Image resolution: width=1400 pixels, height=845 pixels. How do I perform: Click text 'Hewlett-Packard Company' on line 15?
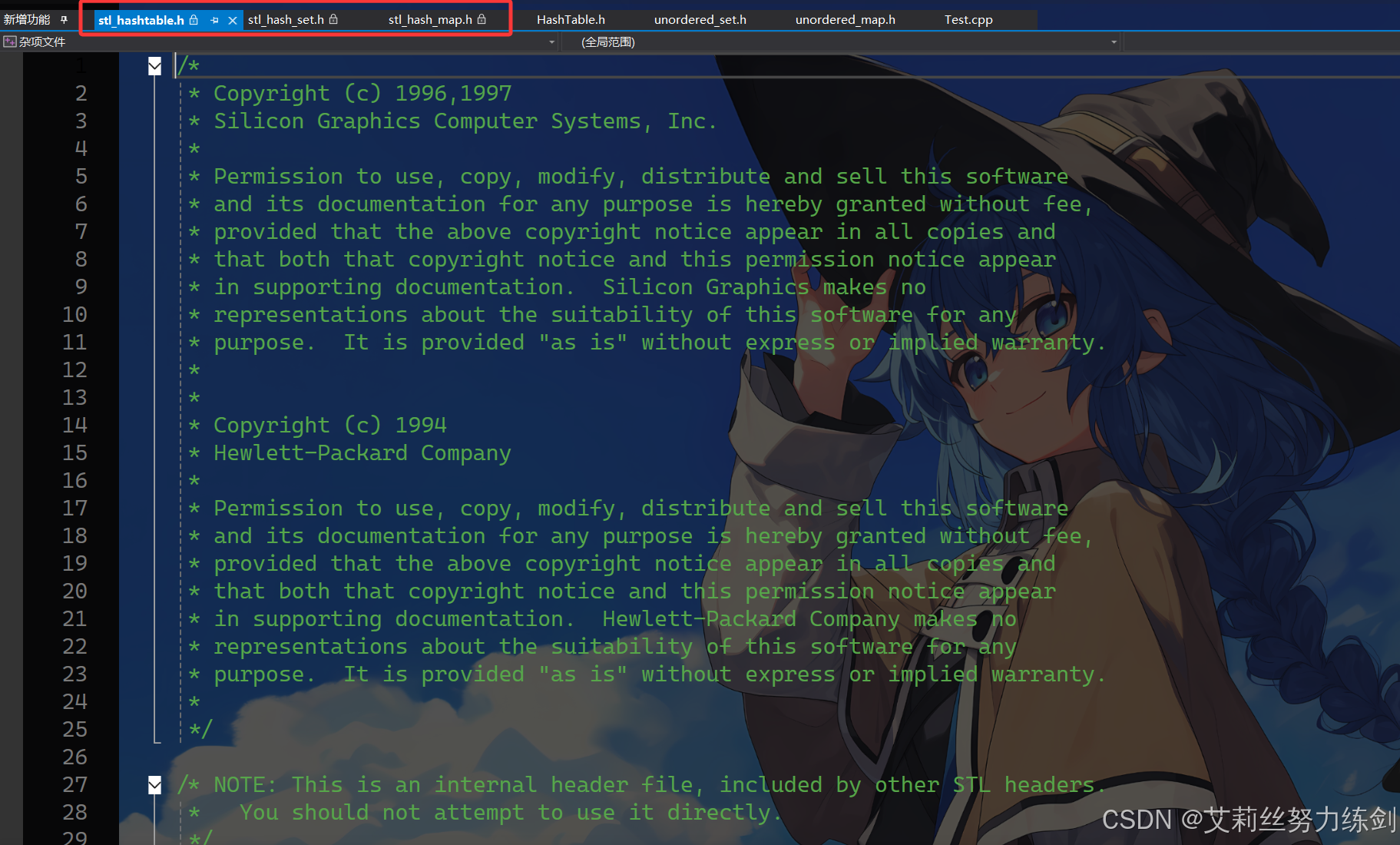pos(362,453)
